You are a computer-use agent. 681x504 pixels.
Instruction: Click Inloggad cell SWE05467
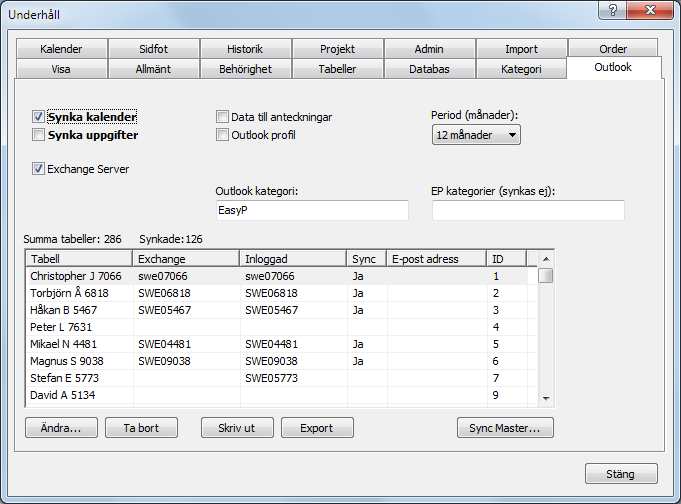pyautogui.click(x=271, y=310)
